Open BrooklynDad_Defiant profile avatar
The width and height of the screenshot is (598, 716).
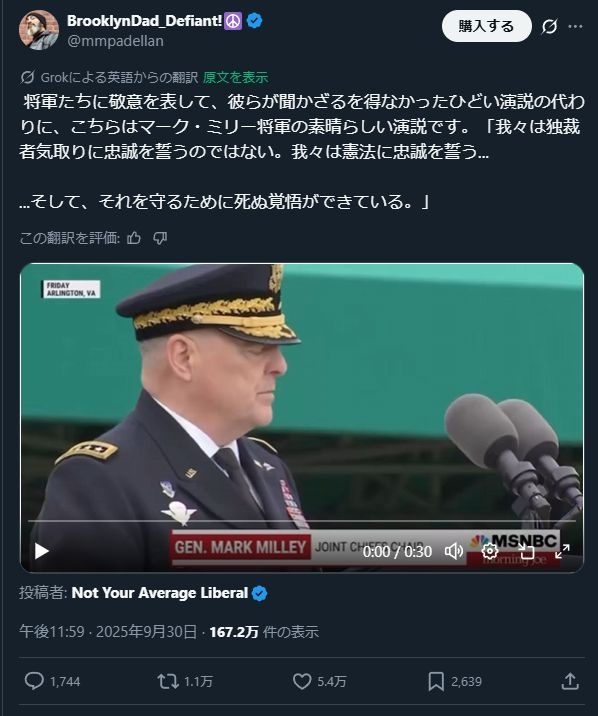pyautogui.click(x=39, y=30)
